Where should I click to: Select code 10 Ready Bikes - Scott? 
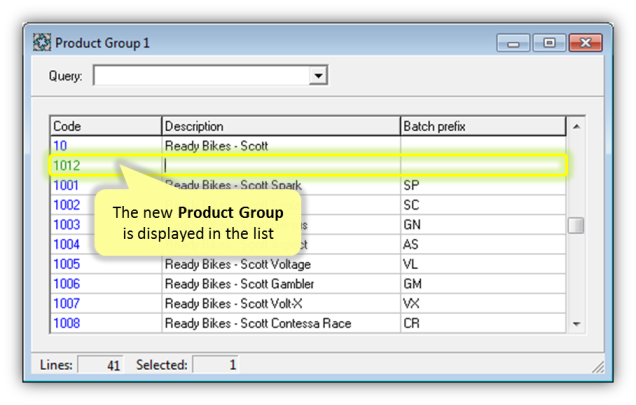pos(308,146)
